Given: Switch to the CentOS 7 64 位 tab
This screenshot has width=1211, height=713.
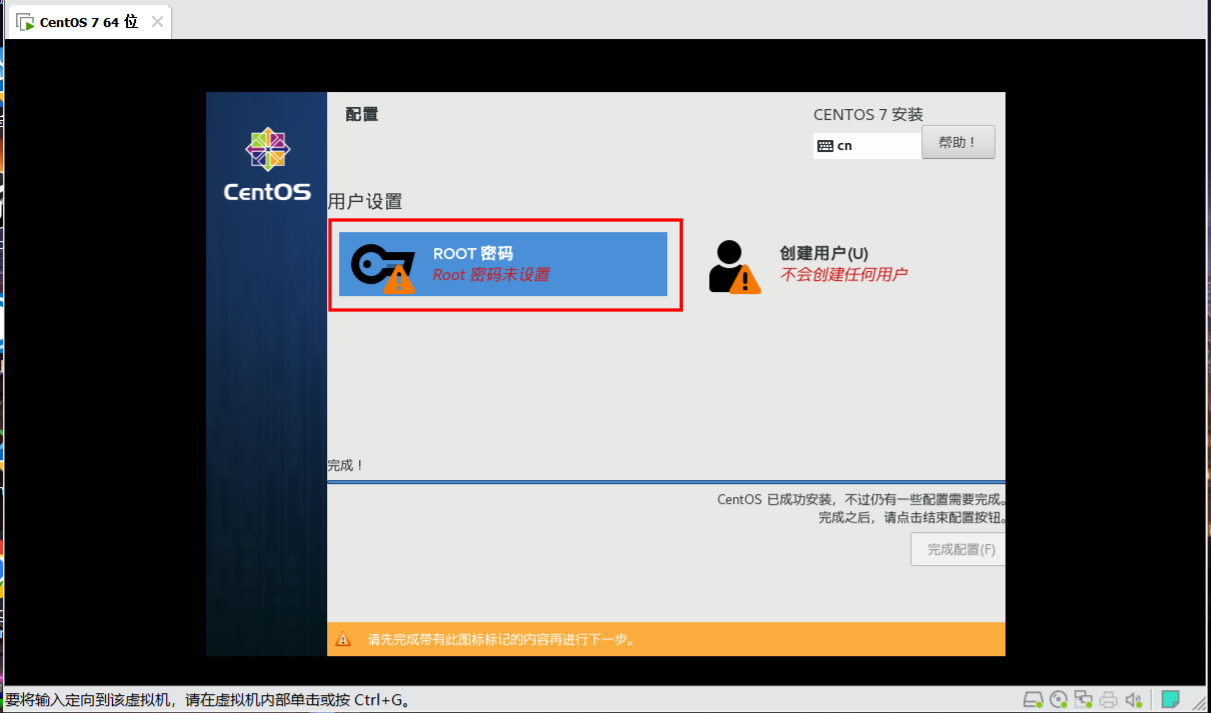Looking at the screenshot, I should click(x=88, y=22).
